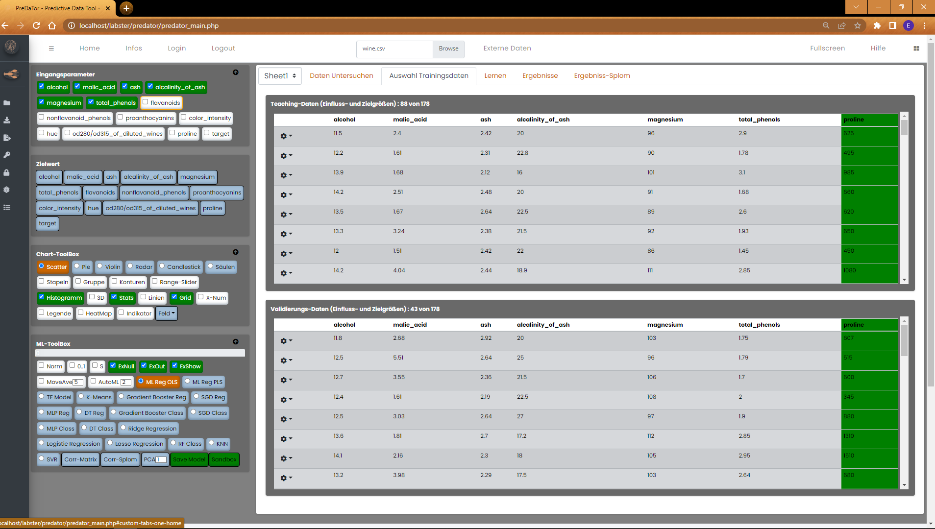
Task: Expand the Feld dropdown in Chart-ToolBox
Action: pyautogui.click(x=167, y=313)
